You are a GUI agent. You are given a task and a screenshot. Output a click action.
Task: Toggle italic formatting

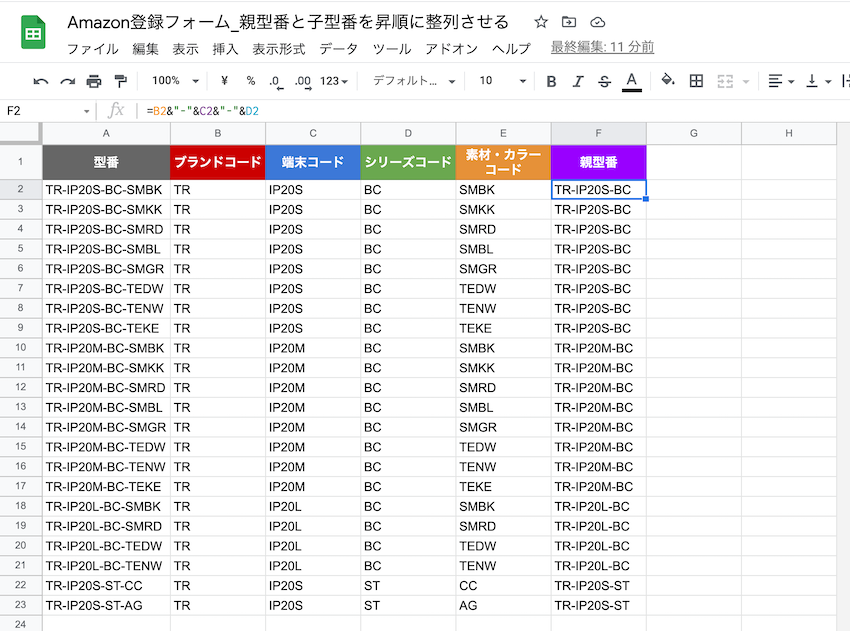[577, 81]
